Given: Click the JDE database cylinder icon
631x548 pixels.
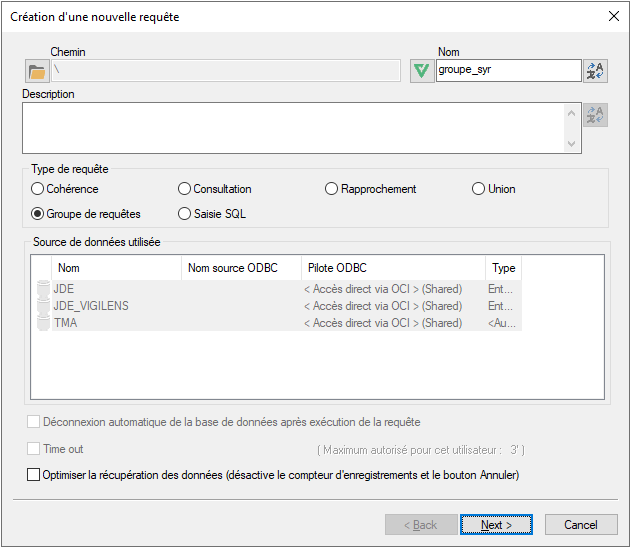Looking at the screenshot, I should click(x=43, y=289).
